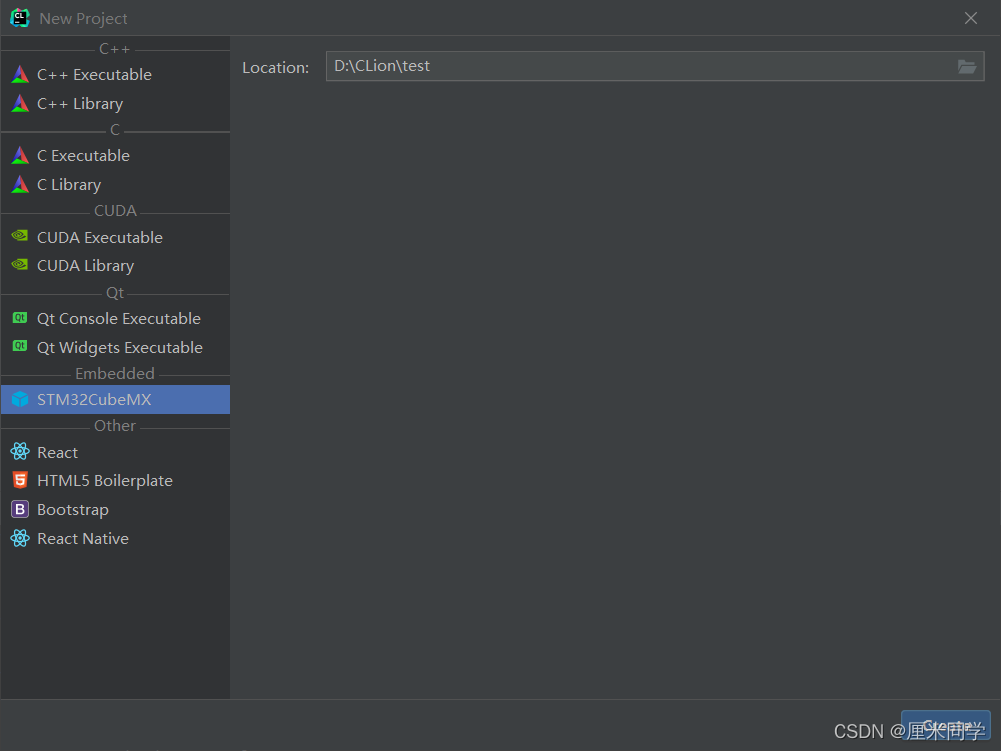Screen dimensions: 1001x751
Task: Click the STM32CubeMX blue cube icon
Action: 20,400
